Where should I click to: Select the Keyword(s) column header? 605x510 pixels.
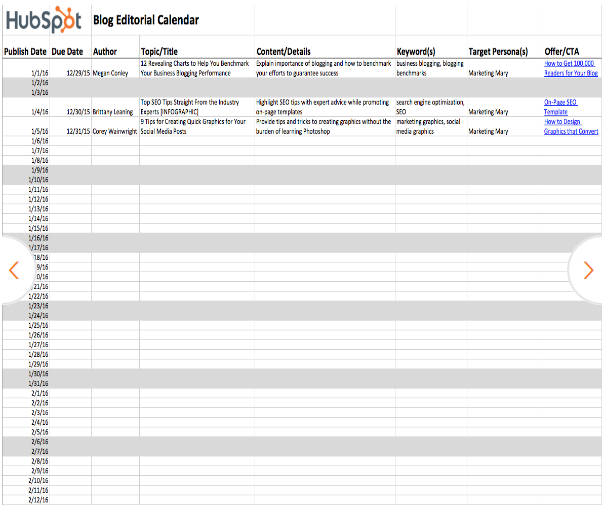point(416,51)
